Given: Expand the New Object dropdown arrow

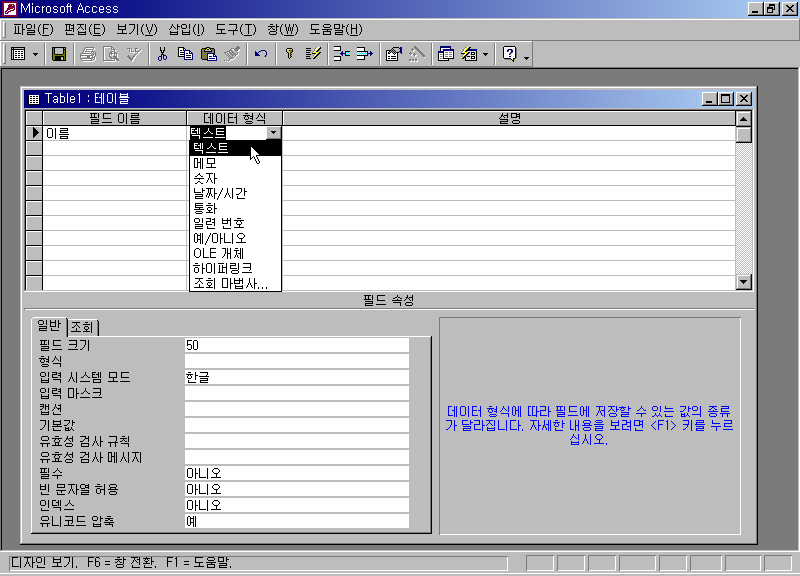Looking at the screenshot, I should pyautogui.click(x=485, y=54).
